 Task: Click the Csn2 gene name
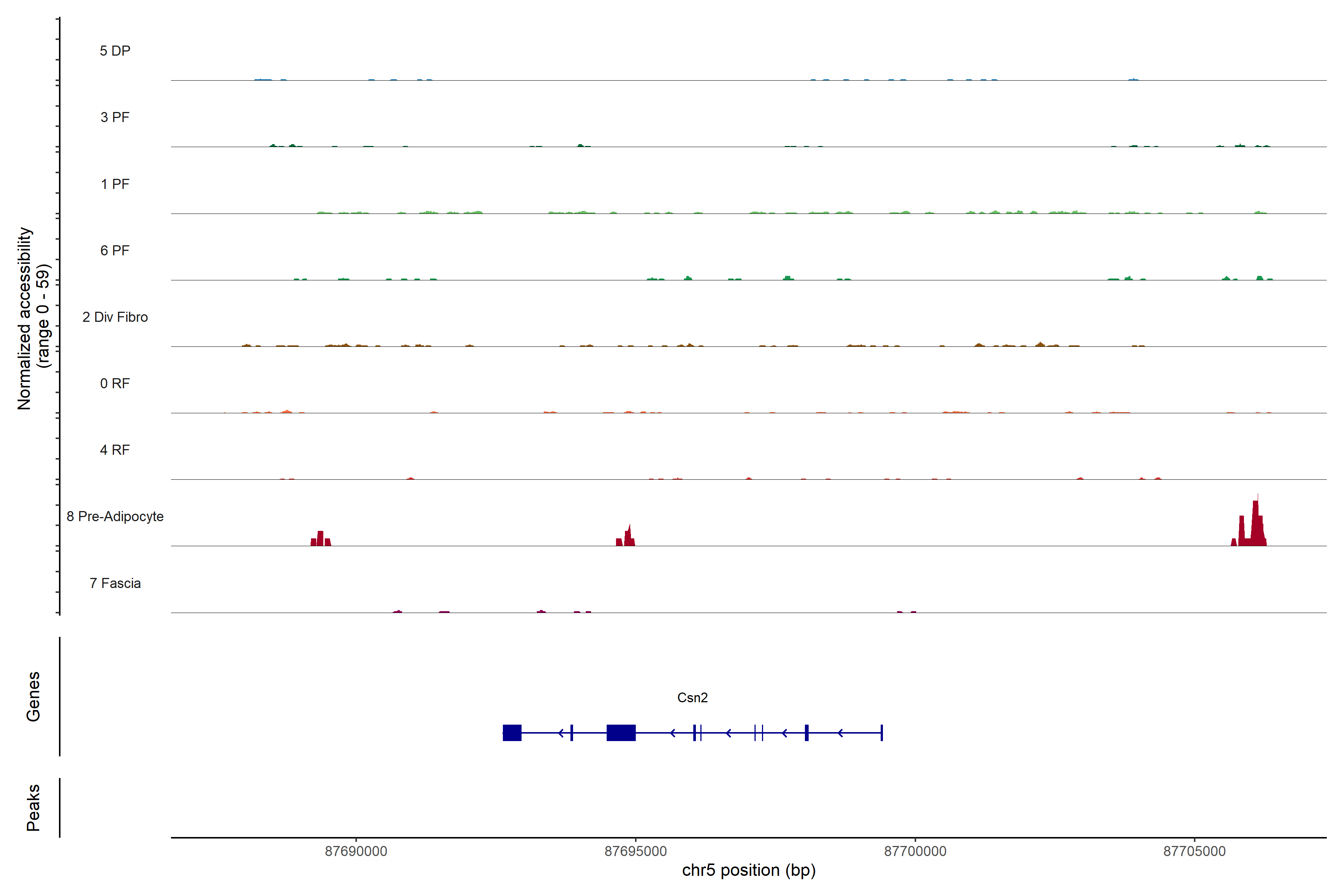click(692, 697)
